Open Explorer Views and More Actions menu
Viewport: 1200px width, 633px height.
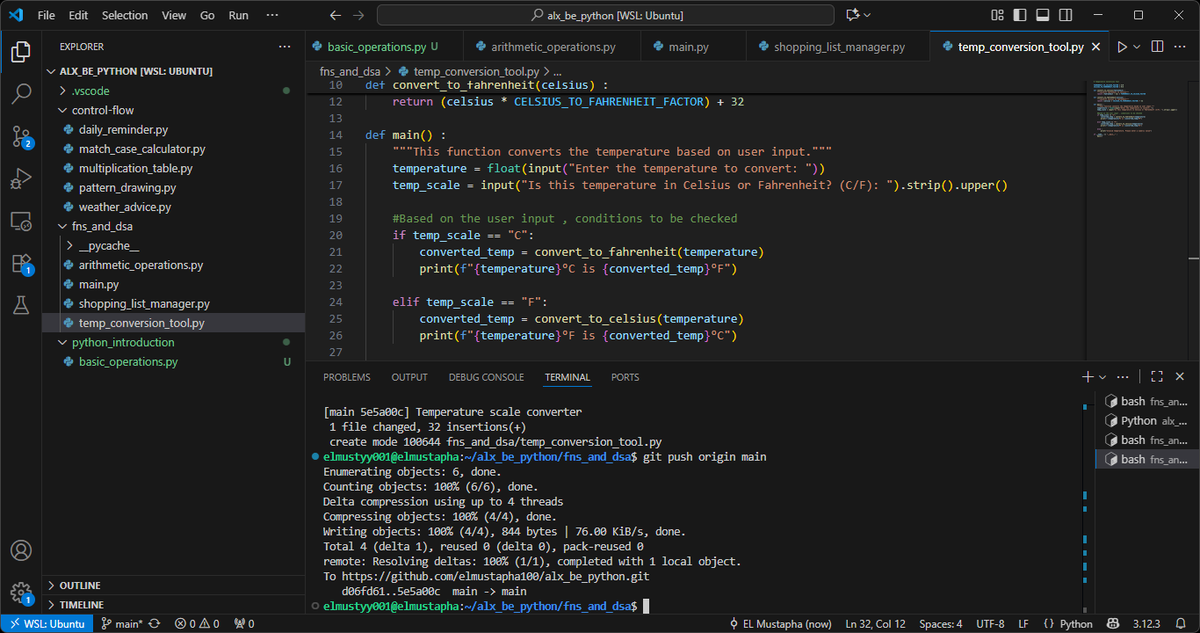[284, 47]
